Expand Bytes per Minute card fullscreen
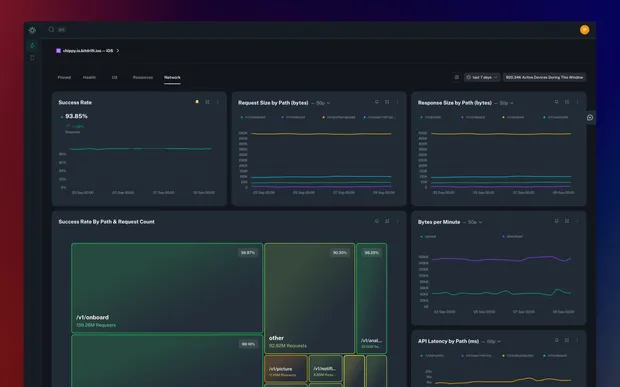620x387 pixels. coord(567,221)
